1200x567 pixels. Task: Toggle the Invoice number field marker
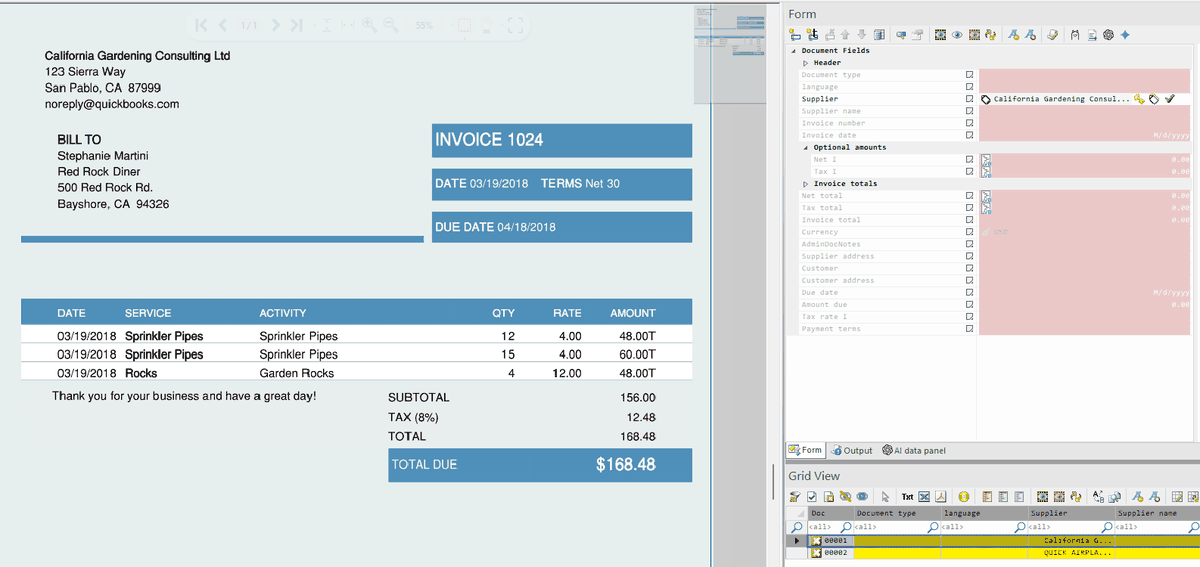[969, 123]
